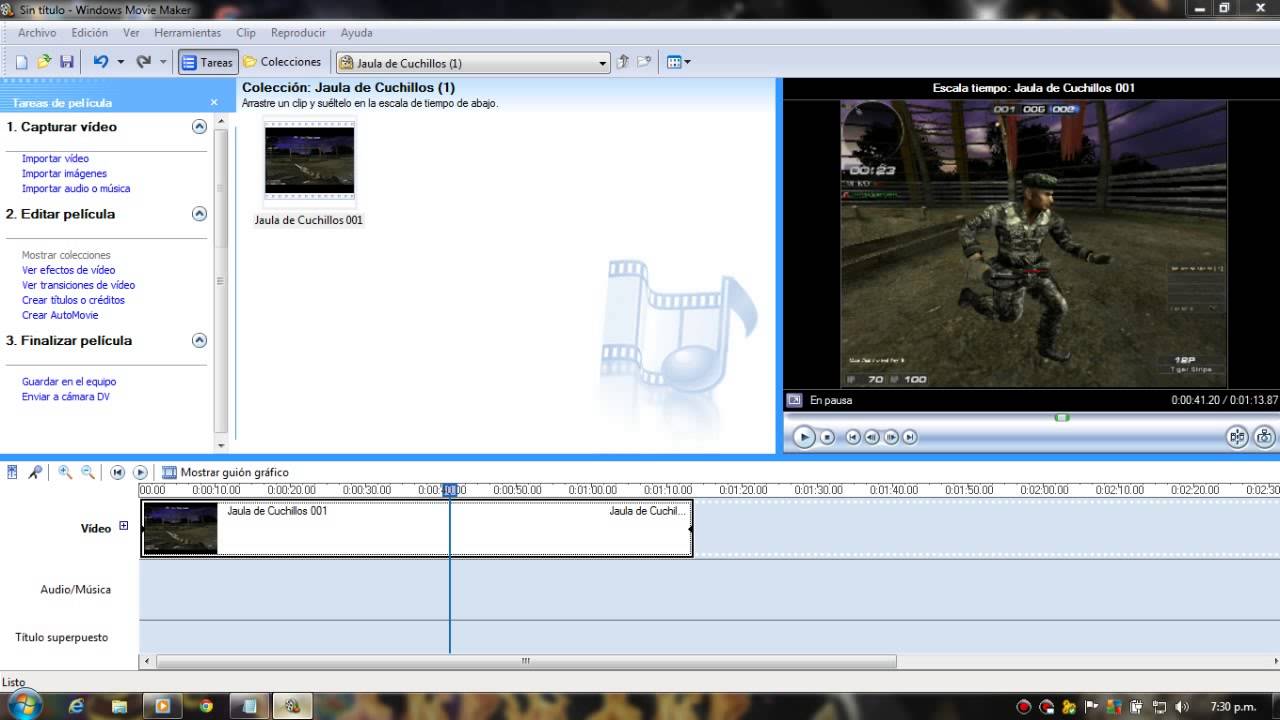The image size is (1280, 720).
Task: Open the Ver menu
Action: click(131, 33)
